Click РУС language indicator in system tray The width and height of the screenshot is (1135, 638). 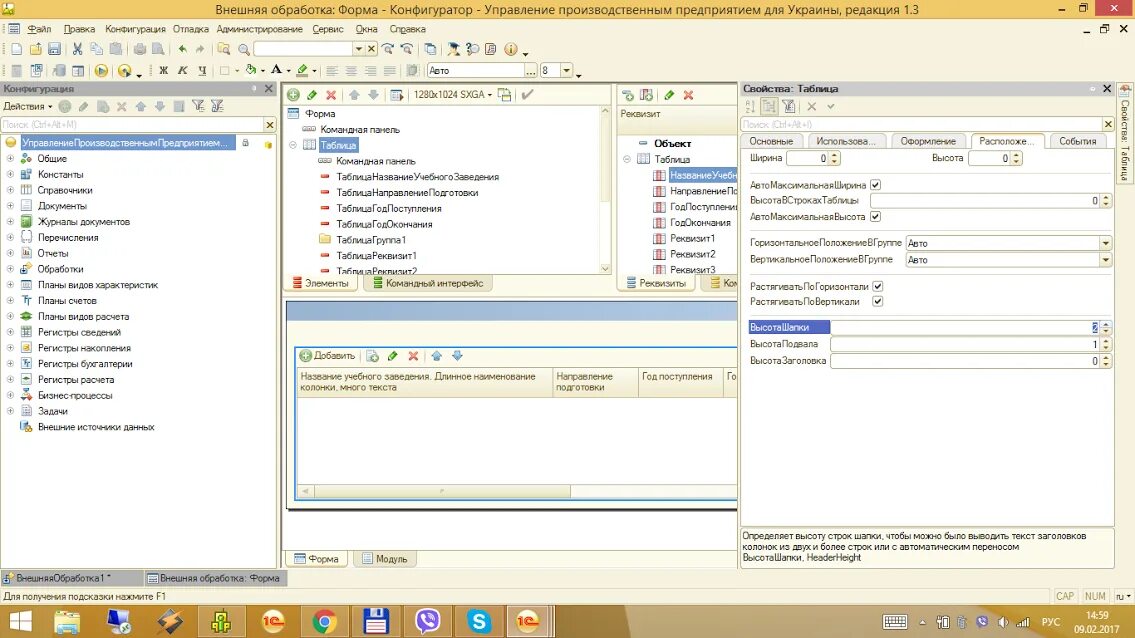pos(1050,621)
